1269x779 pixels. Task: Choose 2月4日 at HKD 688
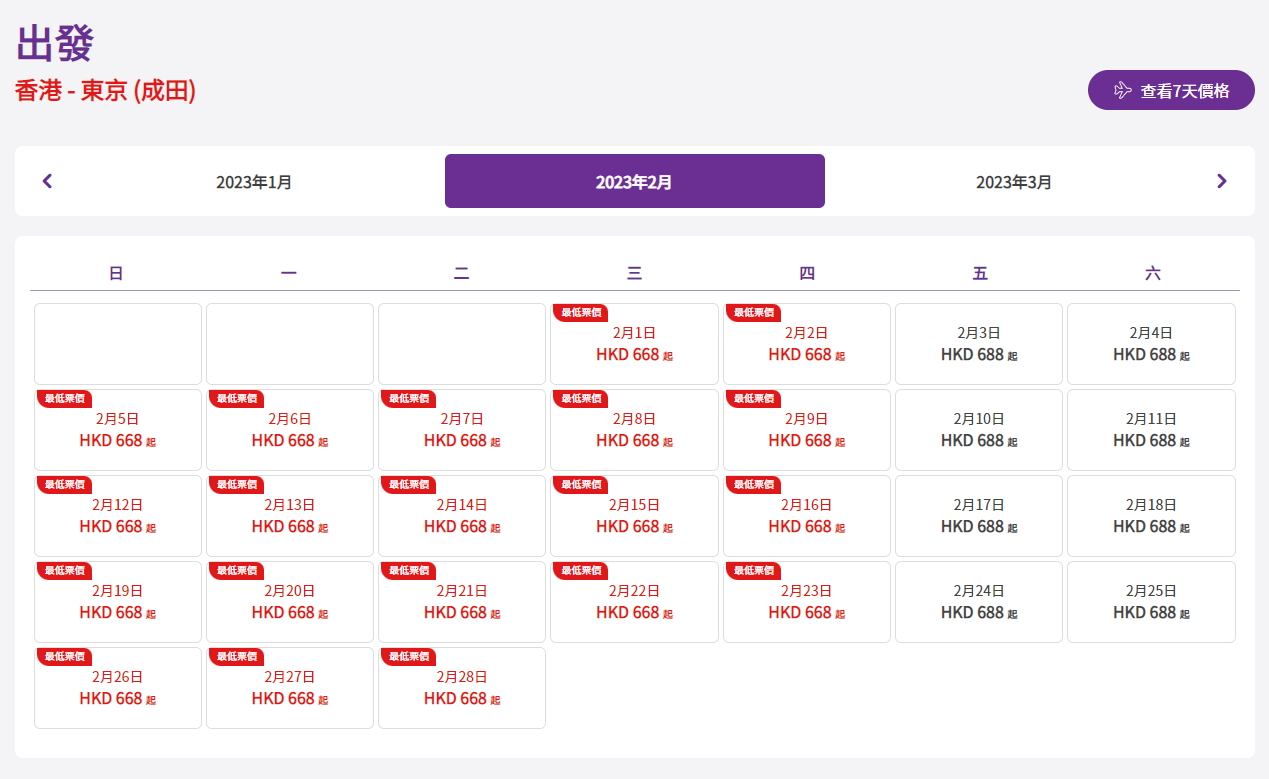click(1151, 344)
